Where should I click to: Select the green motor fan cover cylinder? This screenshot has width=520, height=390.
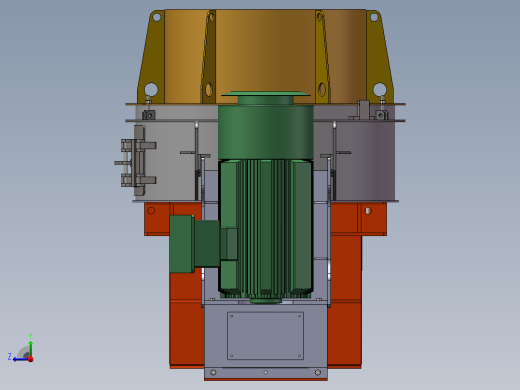266,132
